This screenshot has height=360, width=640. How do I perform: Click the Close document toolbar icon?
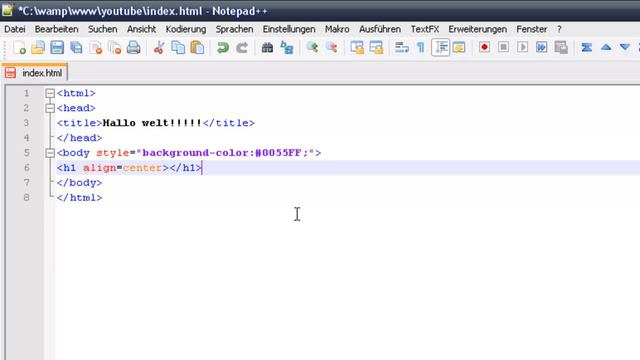click(x=96, y=48)
